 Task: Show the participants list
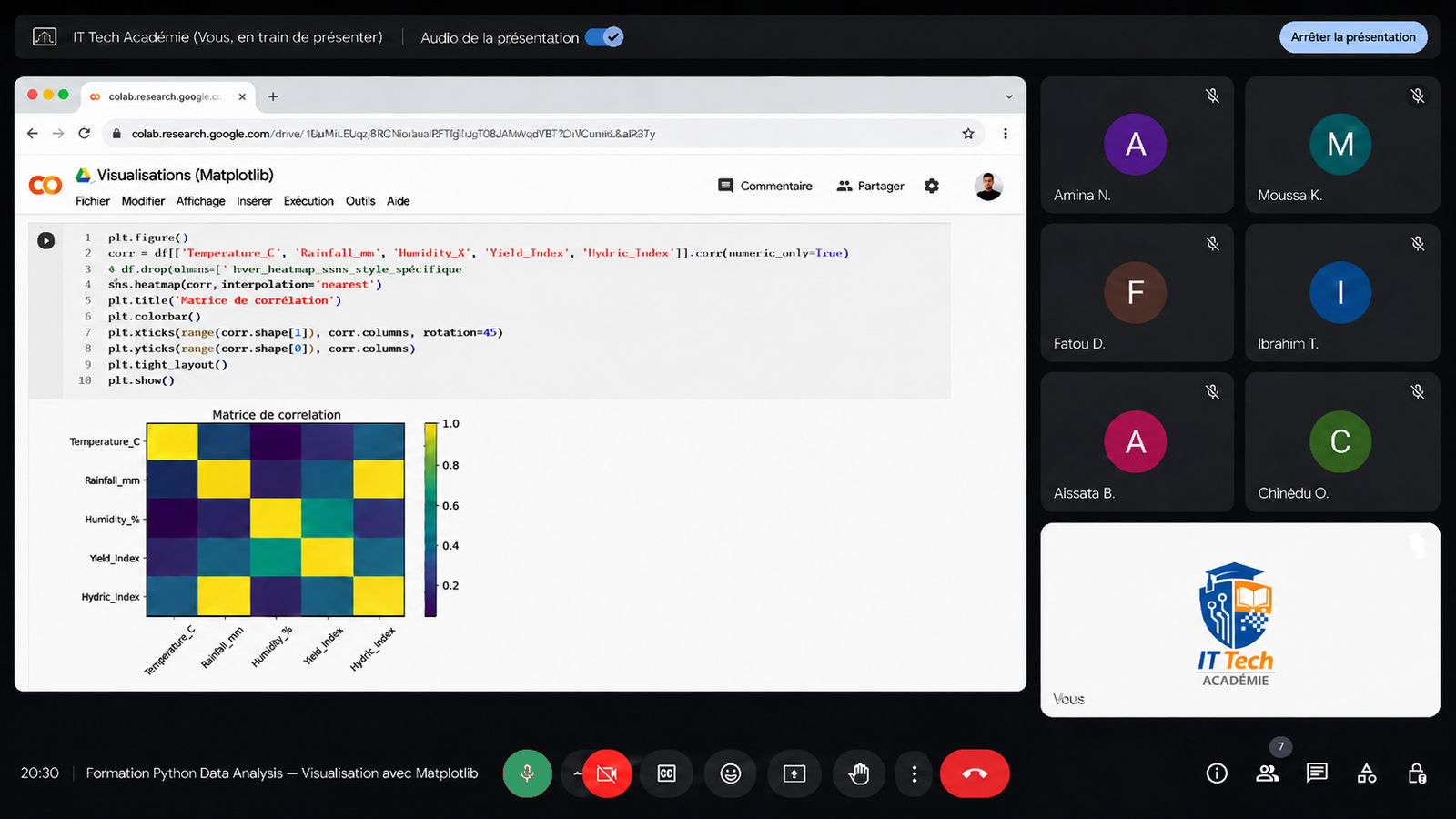1267,773
